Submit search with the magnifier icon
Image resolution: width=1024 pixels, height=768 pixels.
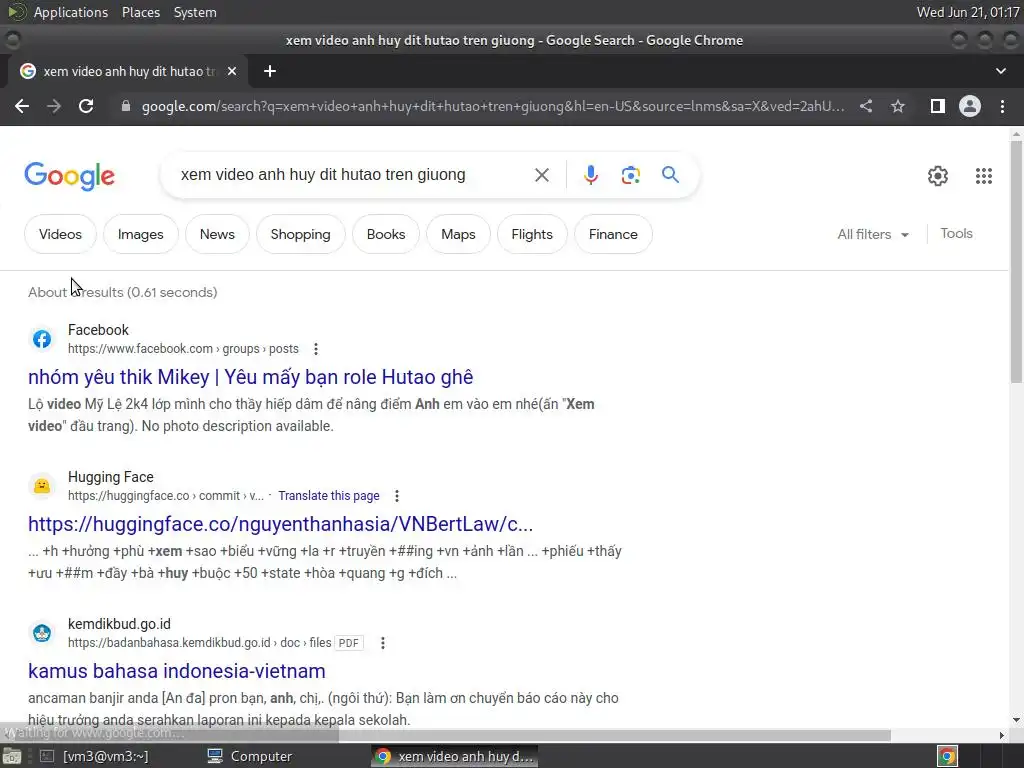click(670, 174)
